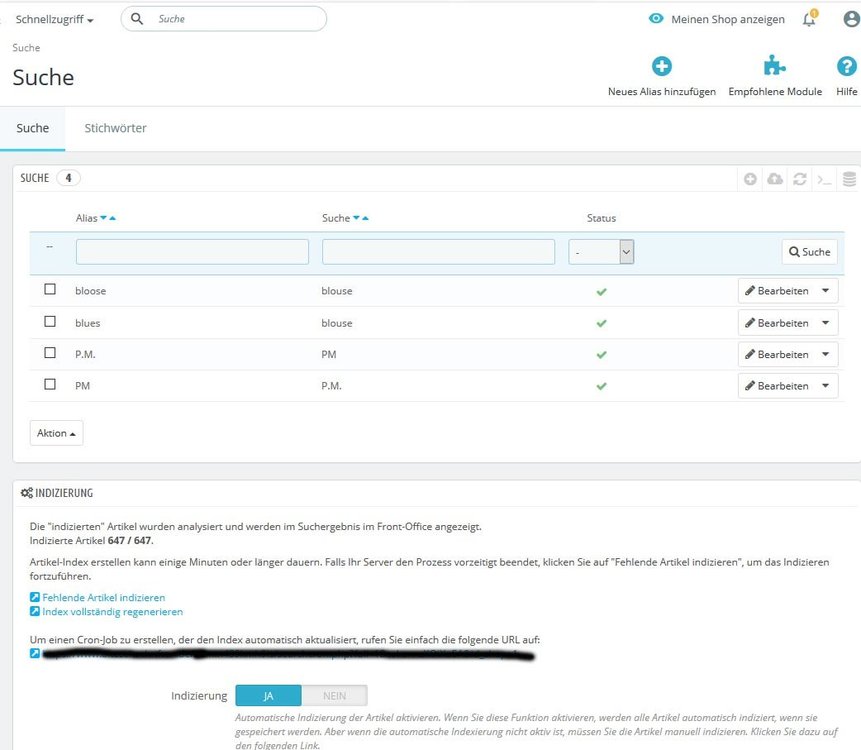
Task: Toggle status checkmark for P.M. alias
Action: [x=601, y=355]
